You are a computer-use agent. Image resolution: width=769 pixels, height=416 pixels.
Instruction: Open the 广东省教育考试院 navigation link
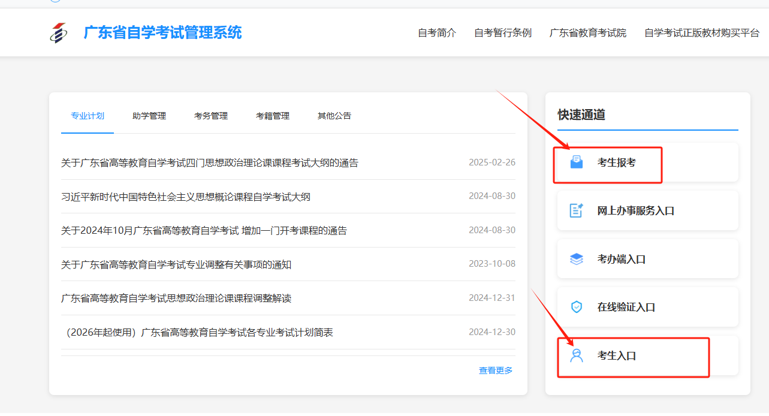click(x=588, y=33)
